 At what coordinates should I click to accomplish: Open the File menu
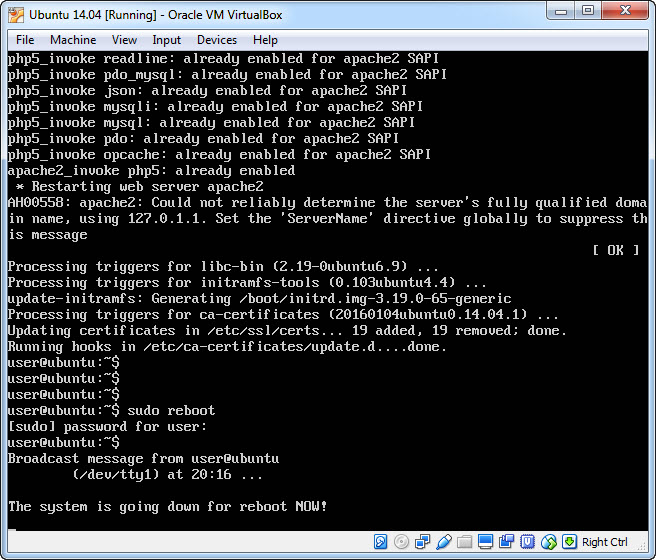coord(25,40)
